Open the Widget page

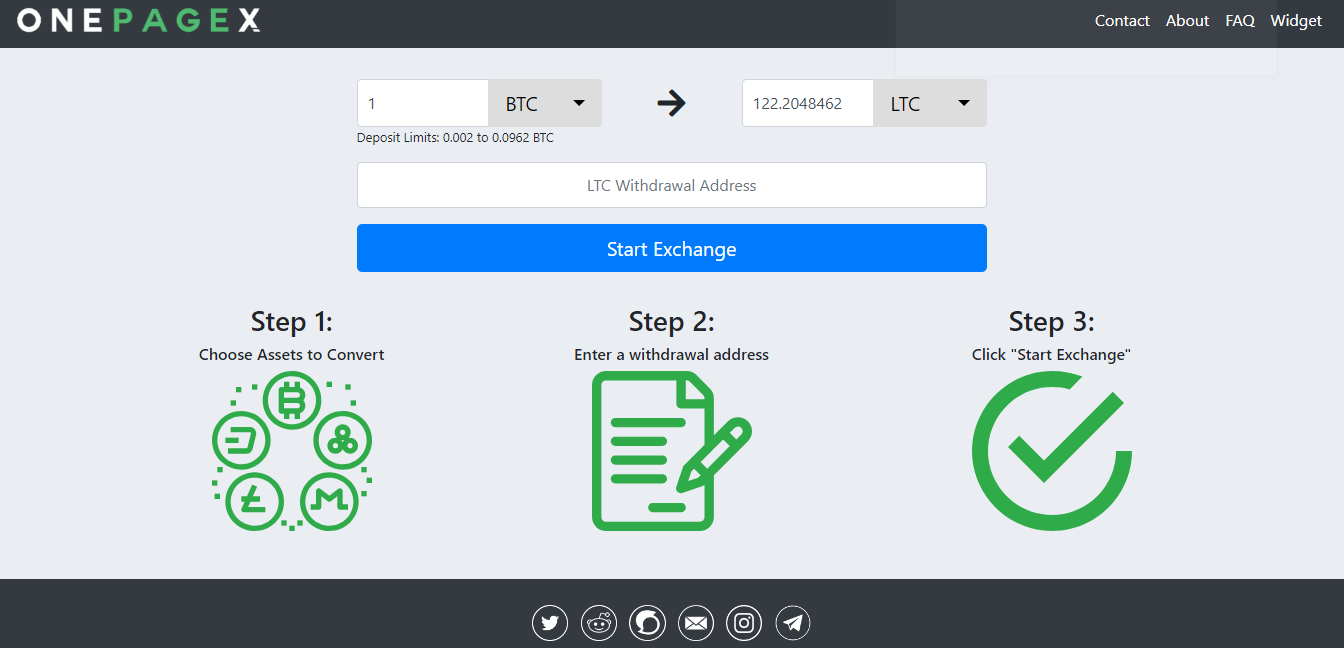(1296, 21)
